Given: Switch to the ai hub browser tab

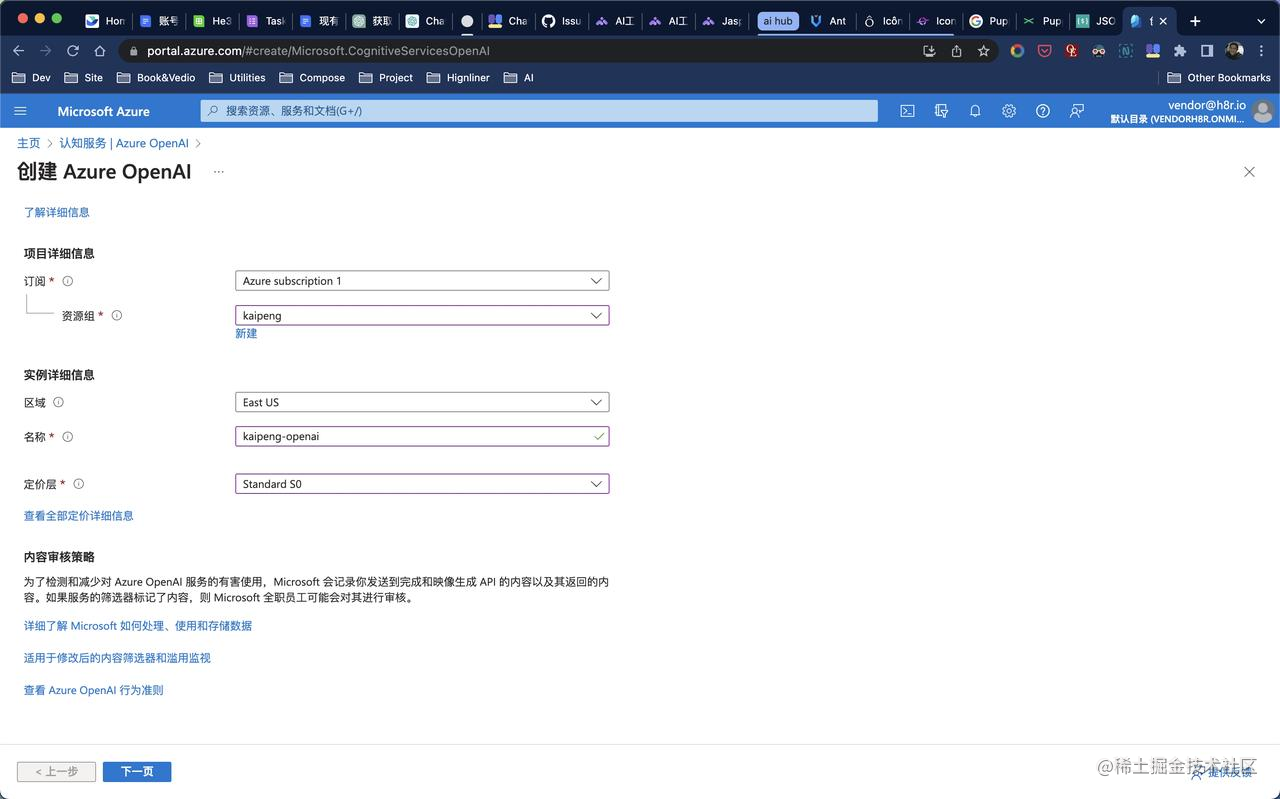Looking at the screenshot, I should tap(778, 20).
